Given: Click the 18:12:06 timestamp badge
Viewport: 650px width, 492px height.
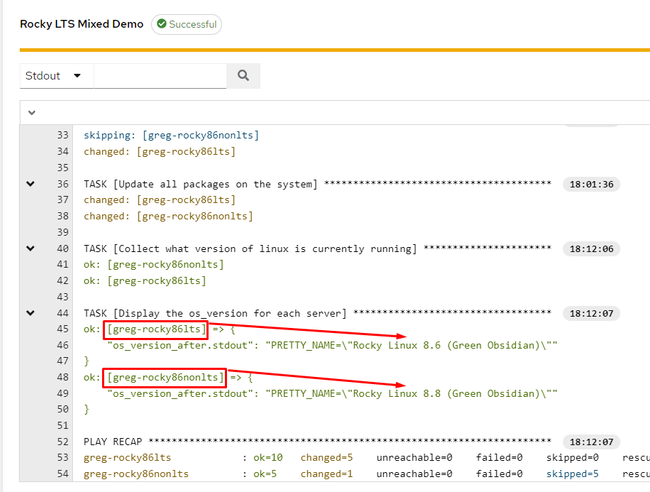Looking at the screenshot, I should pos(591,249).
